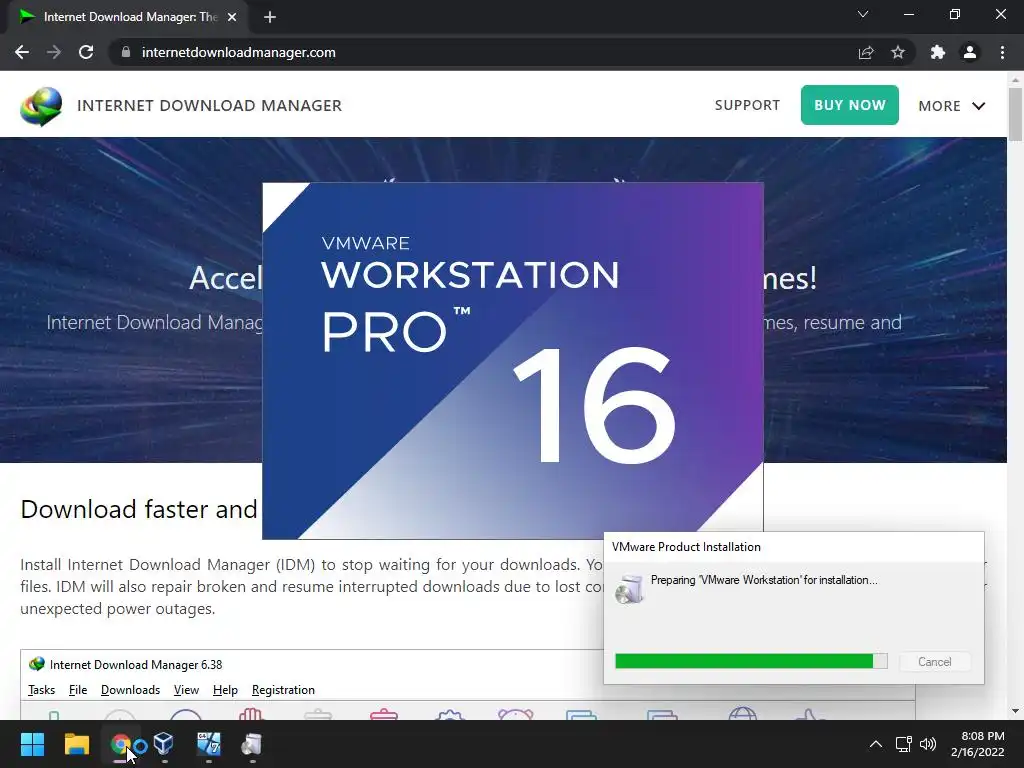Click the installer disc icon in VMware dialog
The image size is (1024, 768).
(x=630, y=590)
